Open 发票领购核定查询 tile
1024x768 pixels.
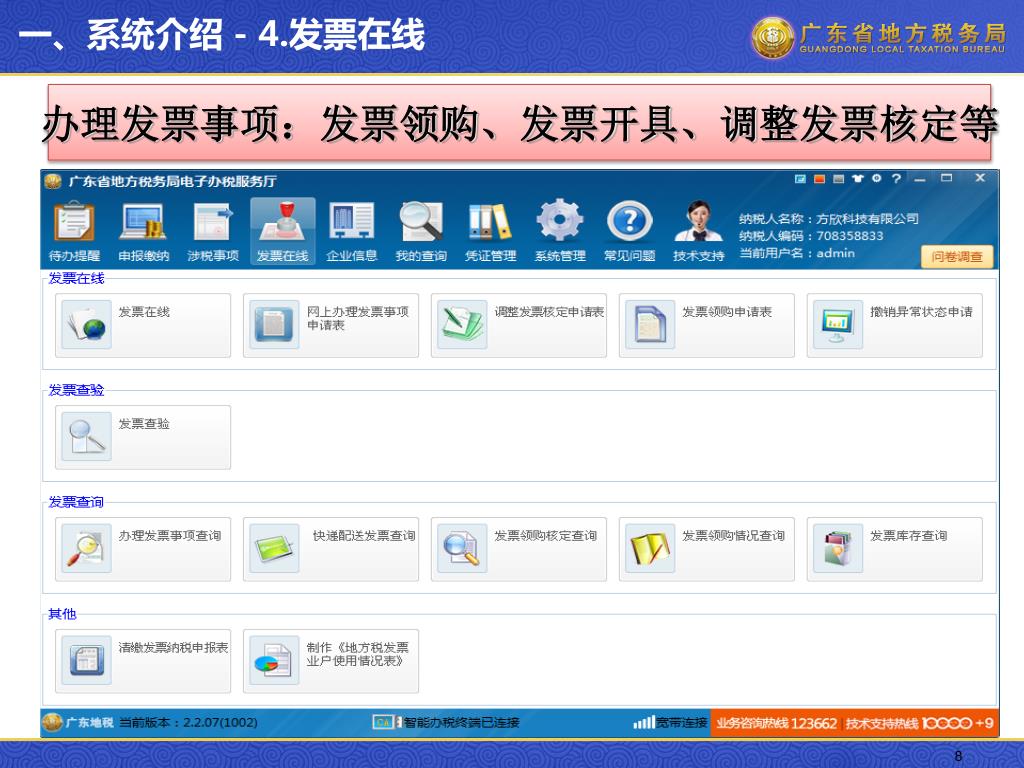point(519,549)
